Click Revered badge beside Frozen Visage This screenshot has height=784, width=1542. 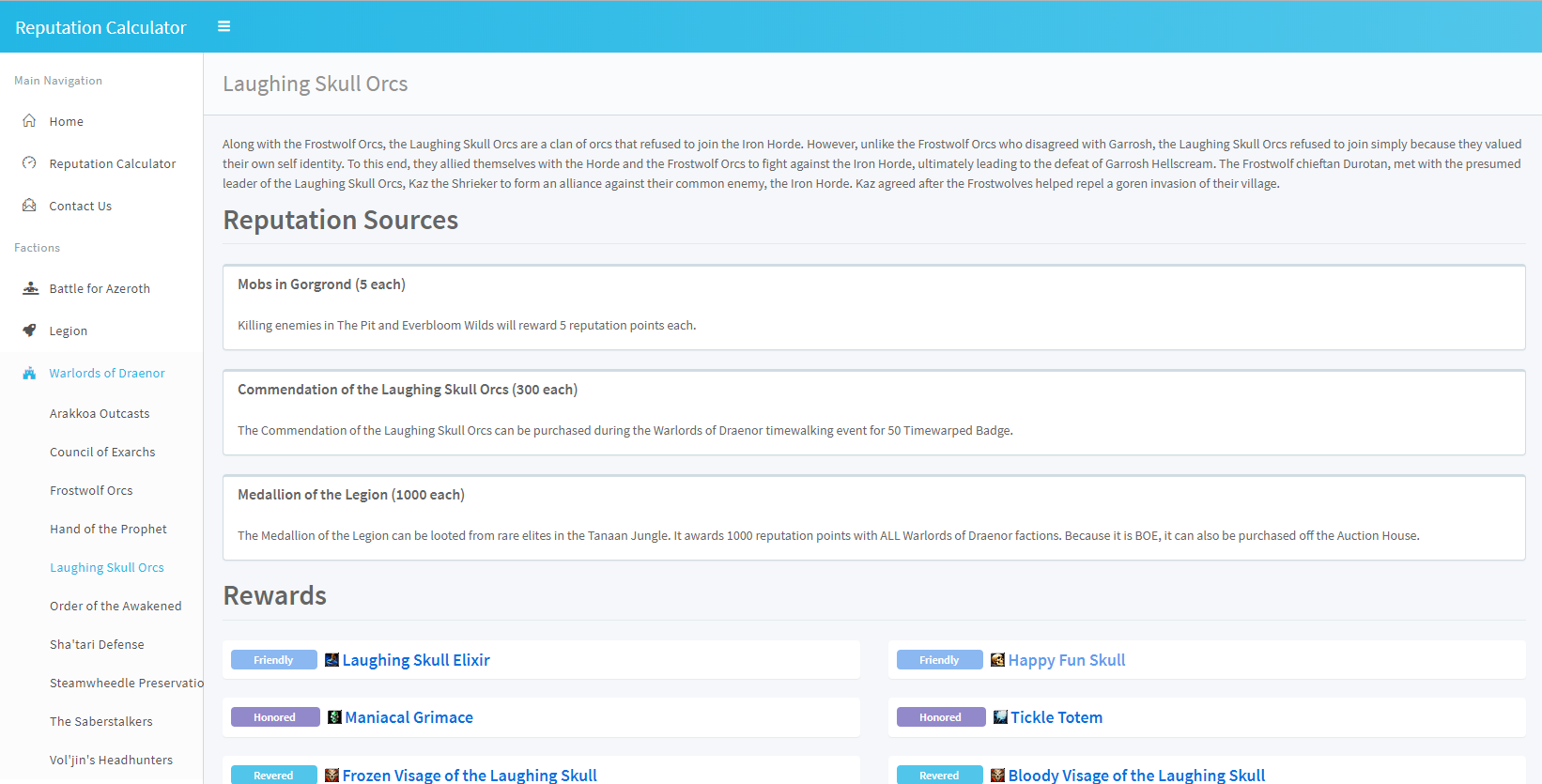273,776
